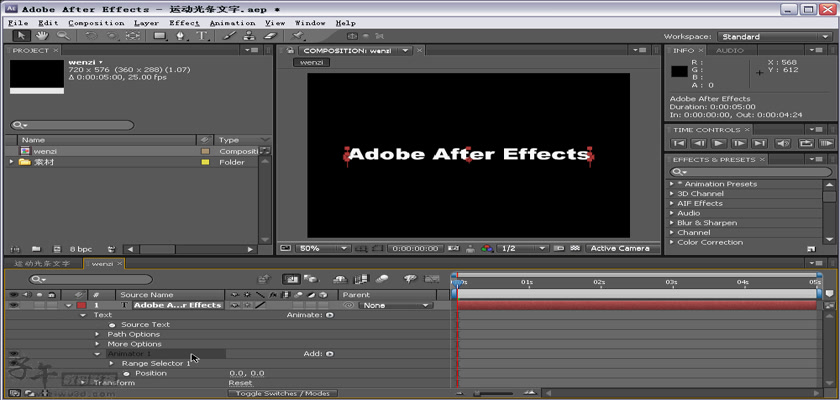Select the Hand tool
Image resolution: width=840 pixels, height=400 pixels.
point(42,36)
